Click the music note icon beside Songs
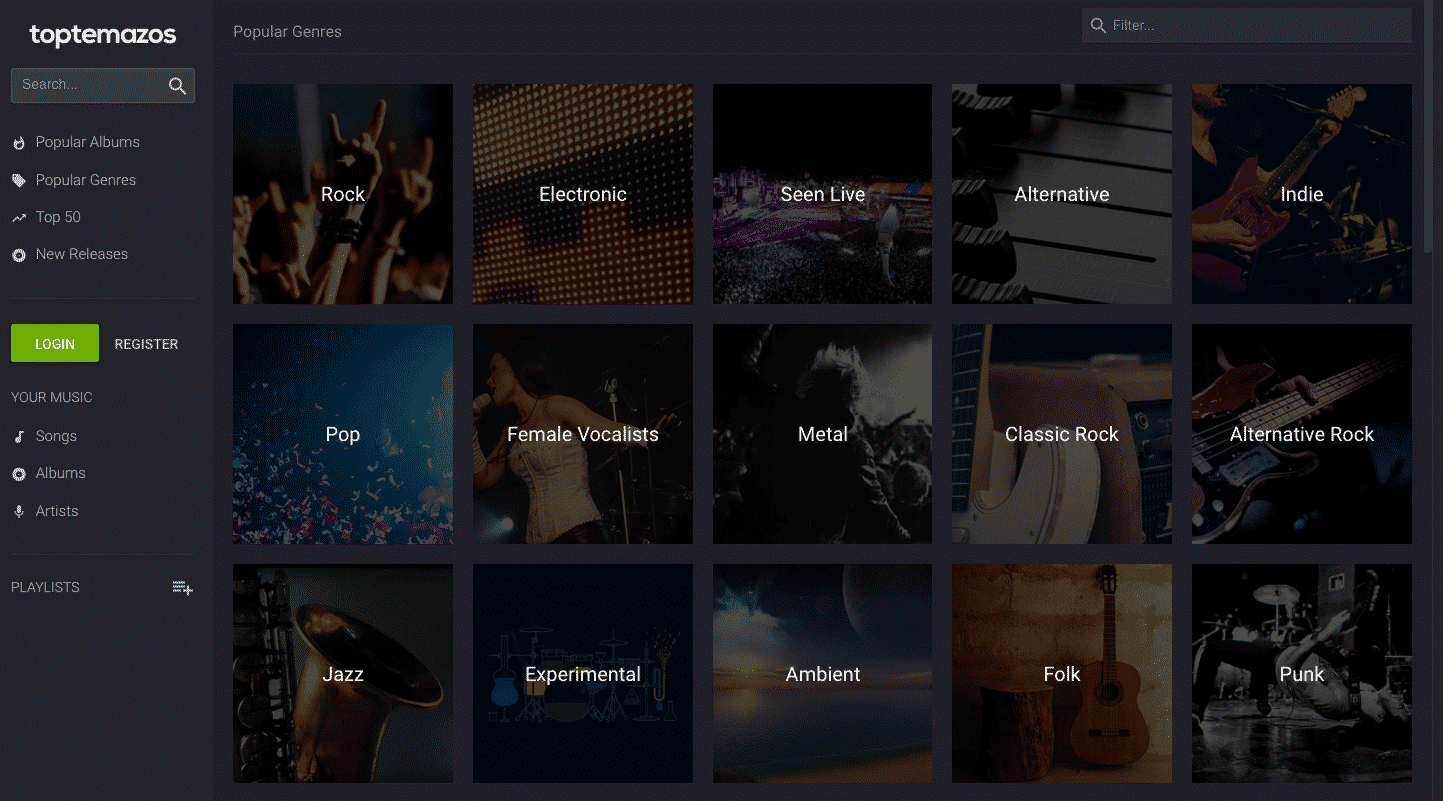 click(18, 437)
